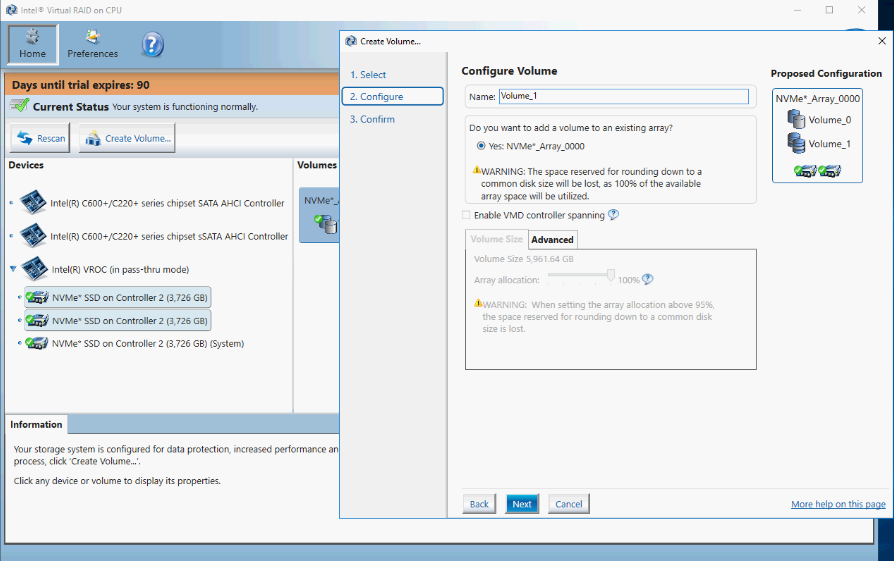This screenshot has width=894, height=561.
Task: Close the Create Volume dialog
Action: (881, 41)
